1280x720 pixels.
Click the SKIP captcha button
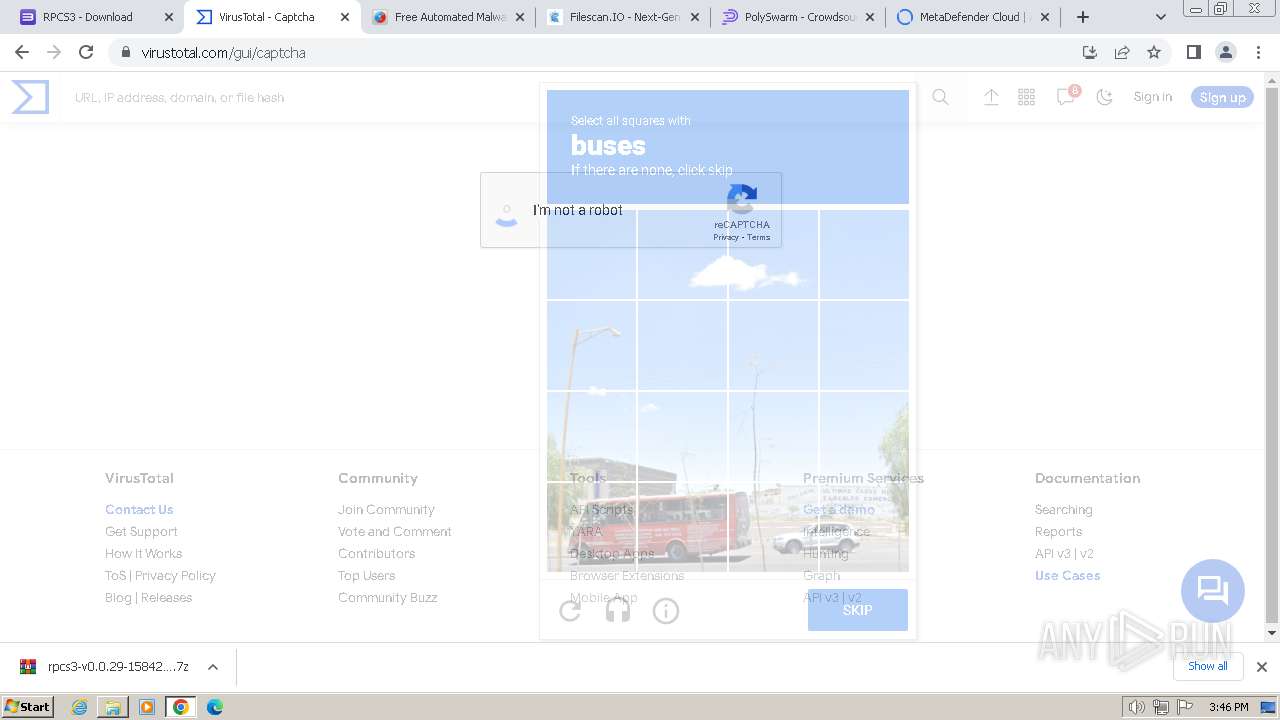click(x=858, y=610)
